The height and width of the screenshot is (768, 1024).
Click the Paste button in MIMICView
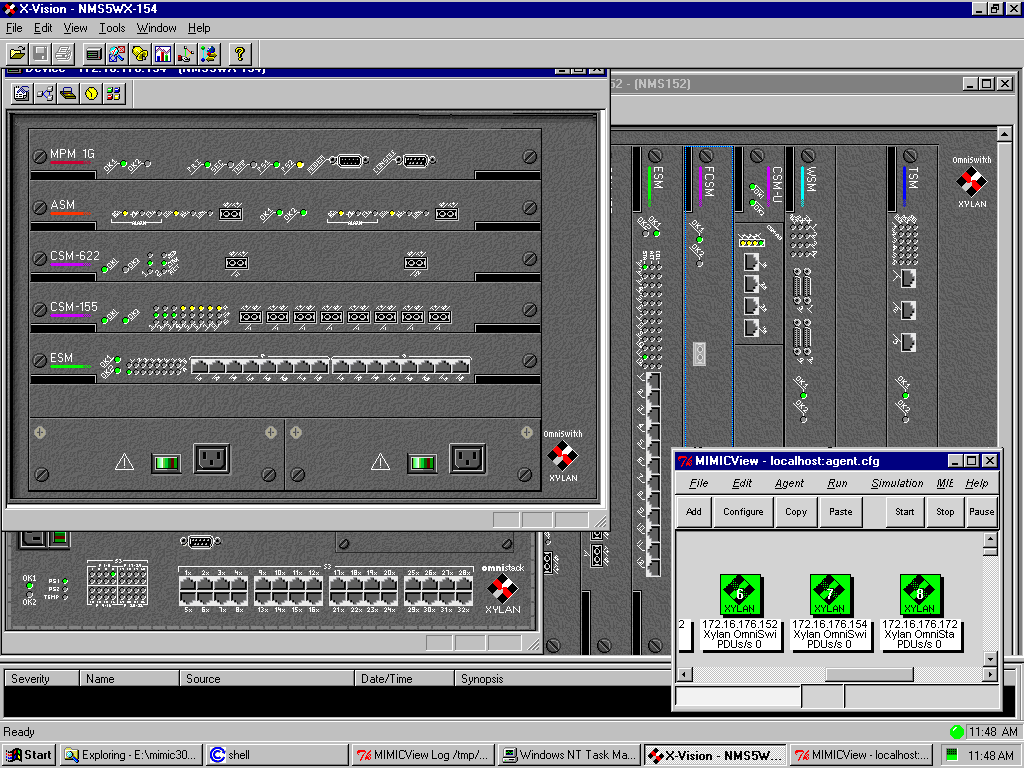point(840,512)
